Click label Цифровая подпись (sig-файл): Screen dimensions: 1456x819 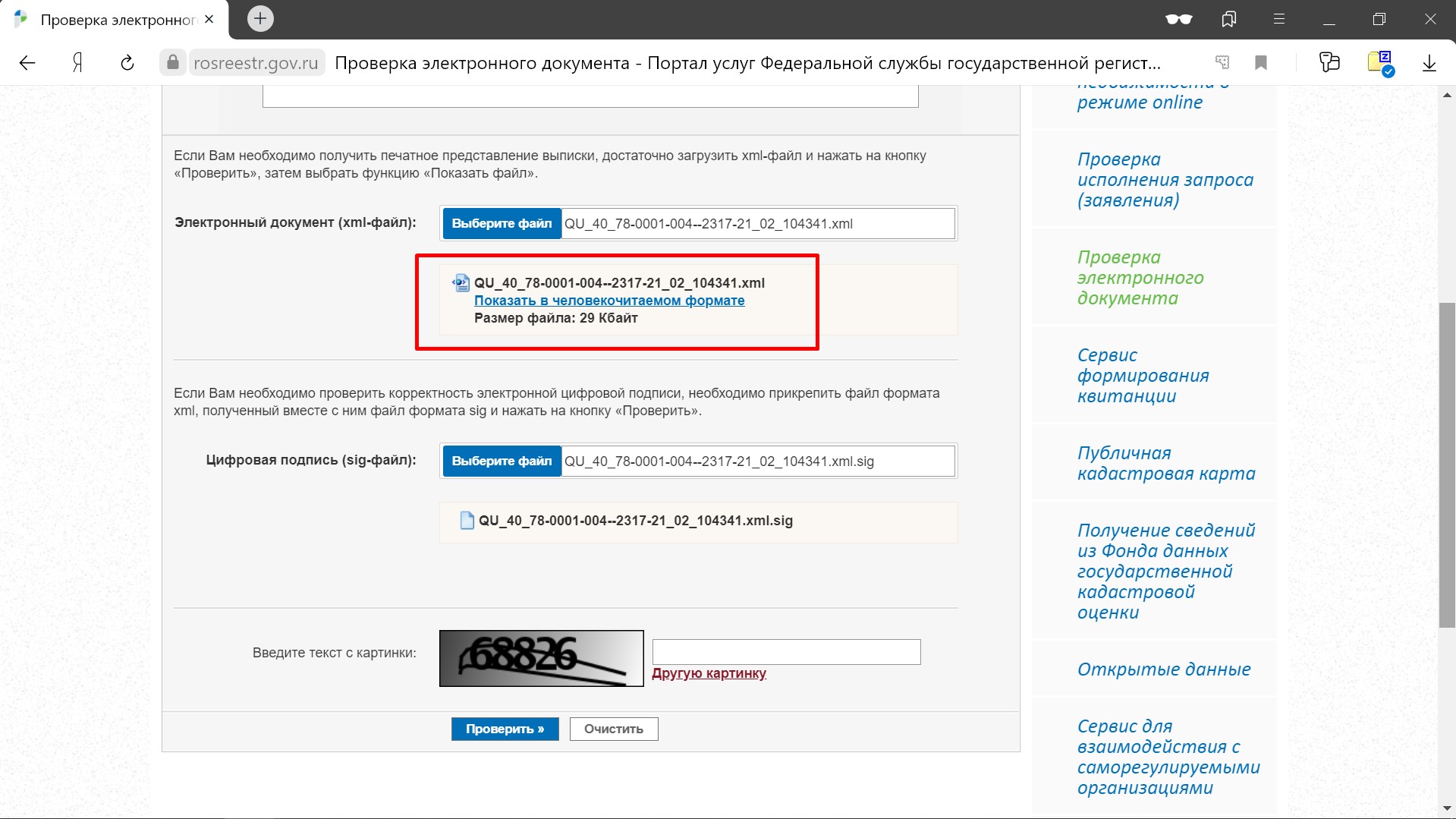(311, 460)
